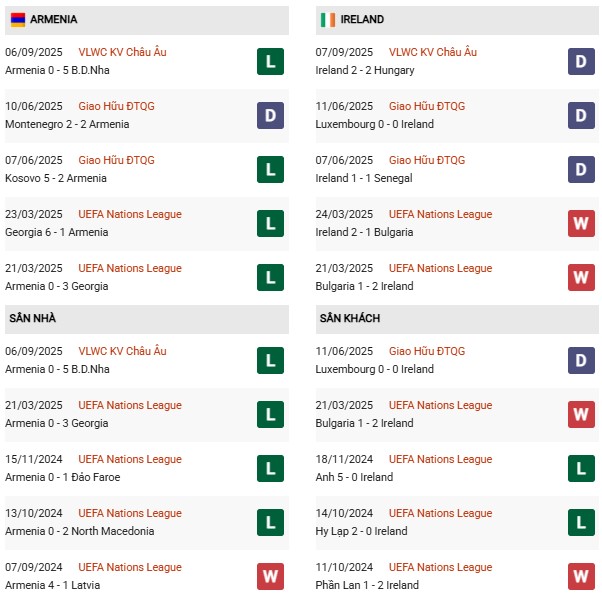This screenshot has width=602, height=598.
Task: Click the Armenia 0 - 2 North Macedonia result
Action: [x=79, y=531]
